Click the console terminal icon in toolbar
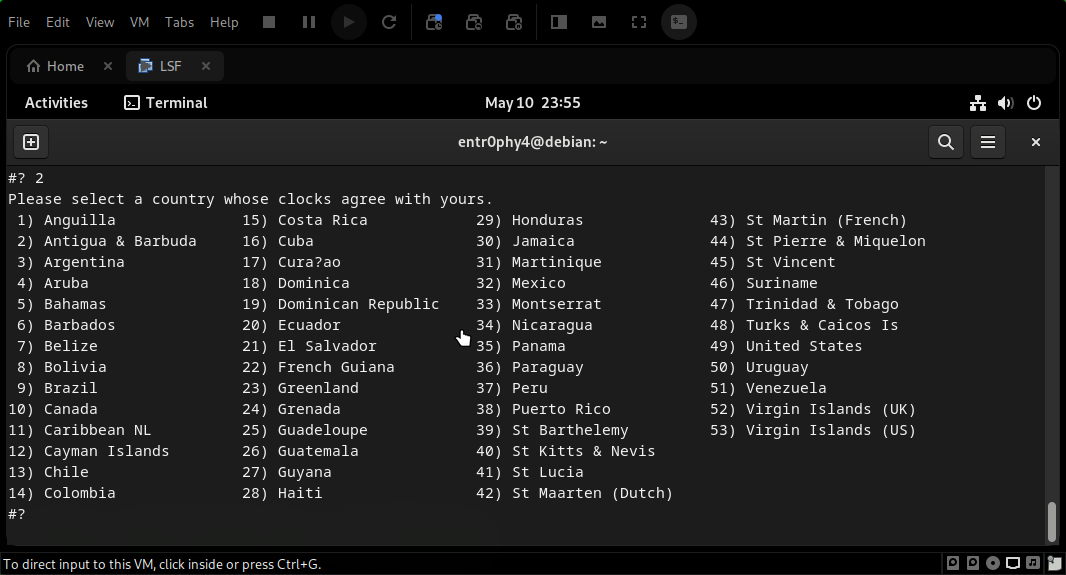Viewport: 1066px width, 575px height. (679, 21)
